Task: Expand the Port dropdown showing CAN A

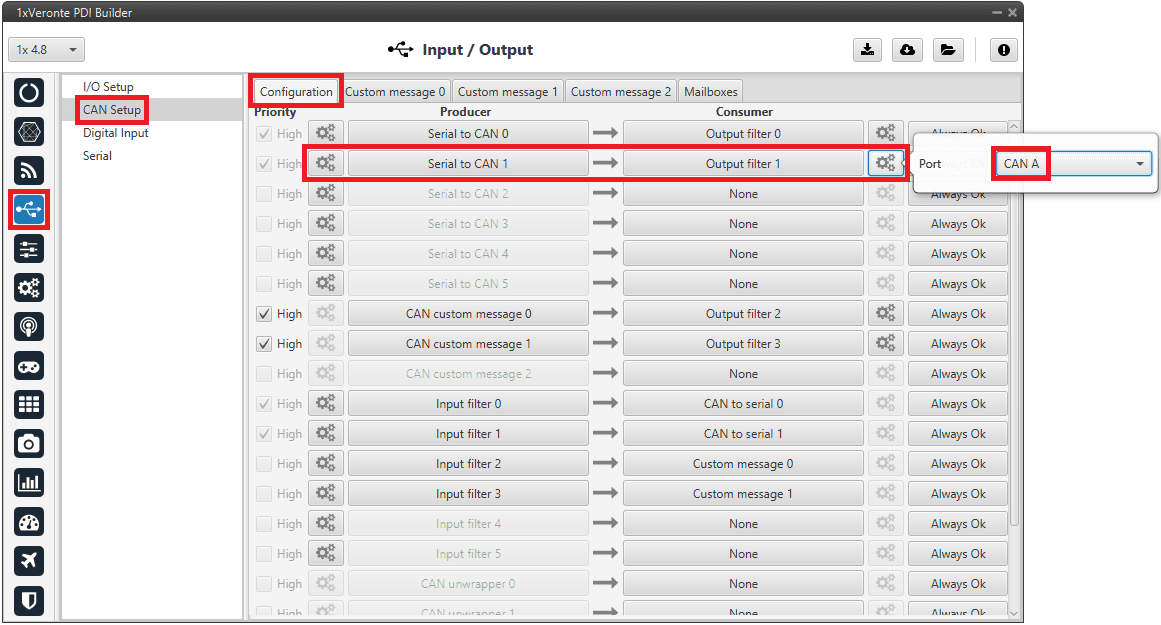Action: (1073, 164)
